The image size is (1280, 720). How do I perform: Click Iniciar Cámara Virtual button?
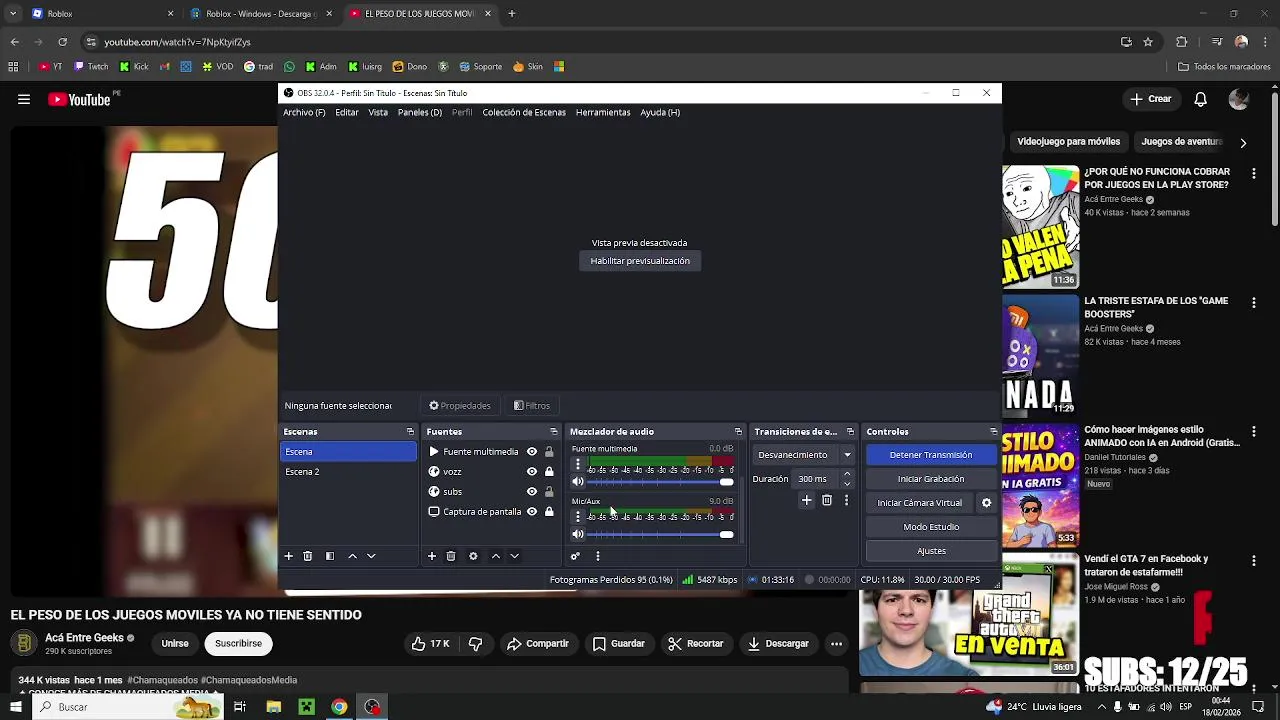(x=920, y=503)
